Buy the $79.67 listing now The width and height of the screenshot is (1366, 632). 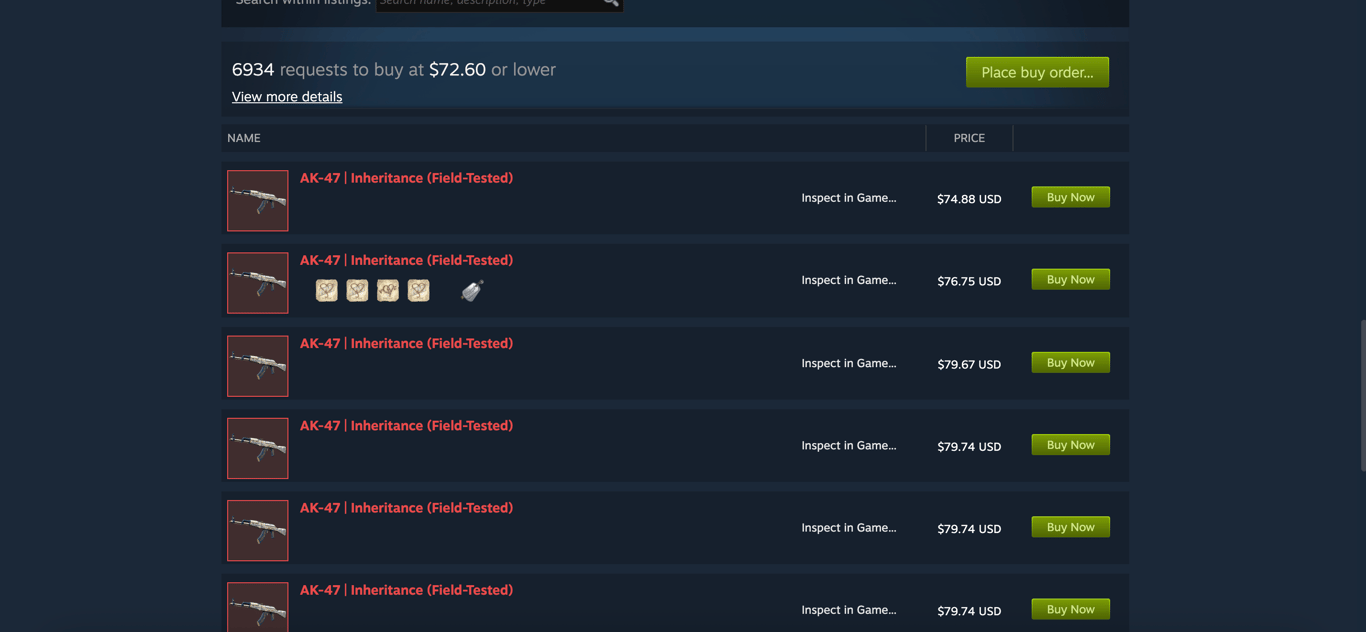tap(1070, 363)
